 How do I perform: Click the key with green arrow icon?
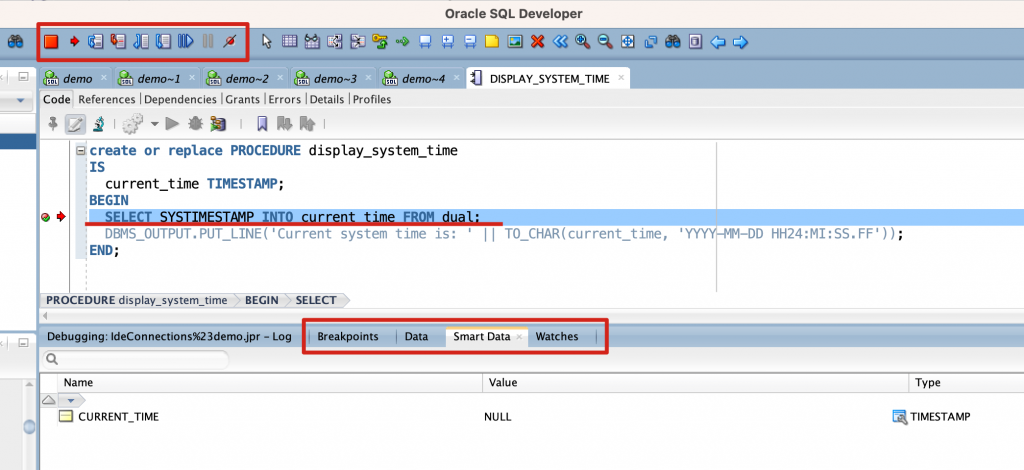click(379, 42)
